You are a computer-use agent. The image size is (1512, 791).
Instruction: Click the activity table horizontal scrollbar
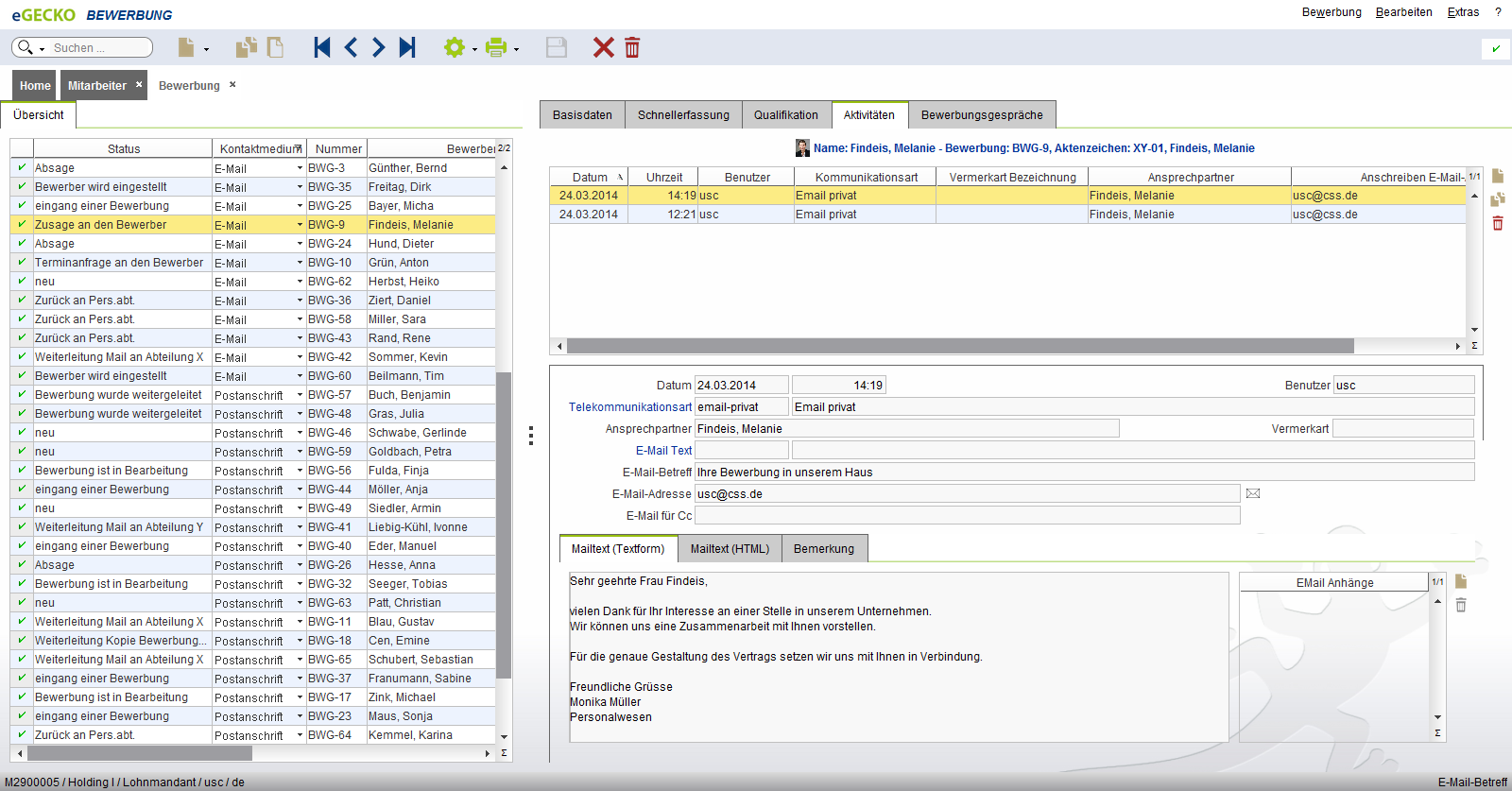point(959,346)
